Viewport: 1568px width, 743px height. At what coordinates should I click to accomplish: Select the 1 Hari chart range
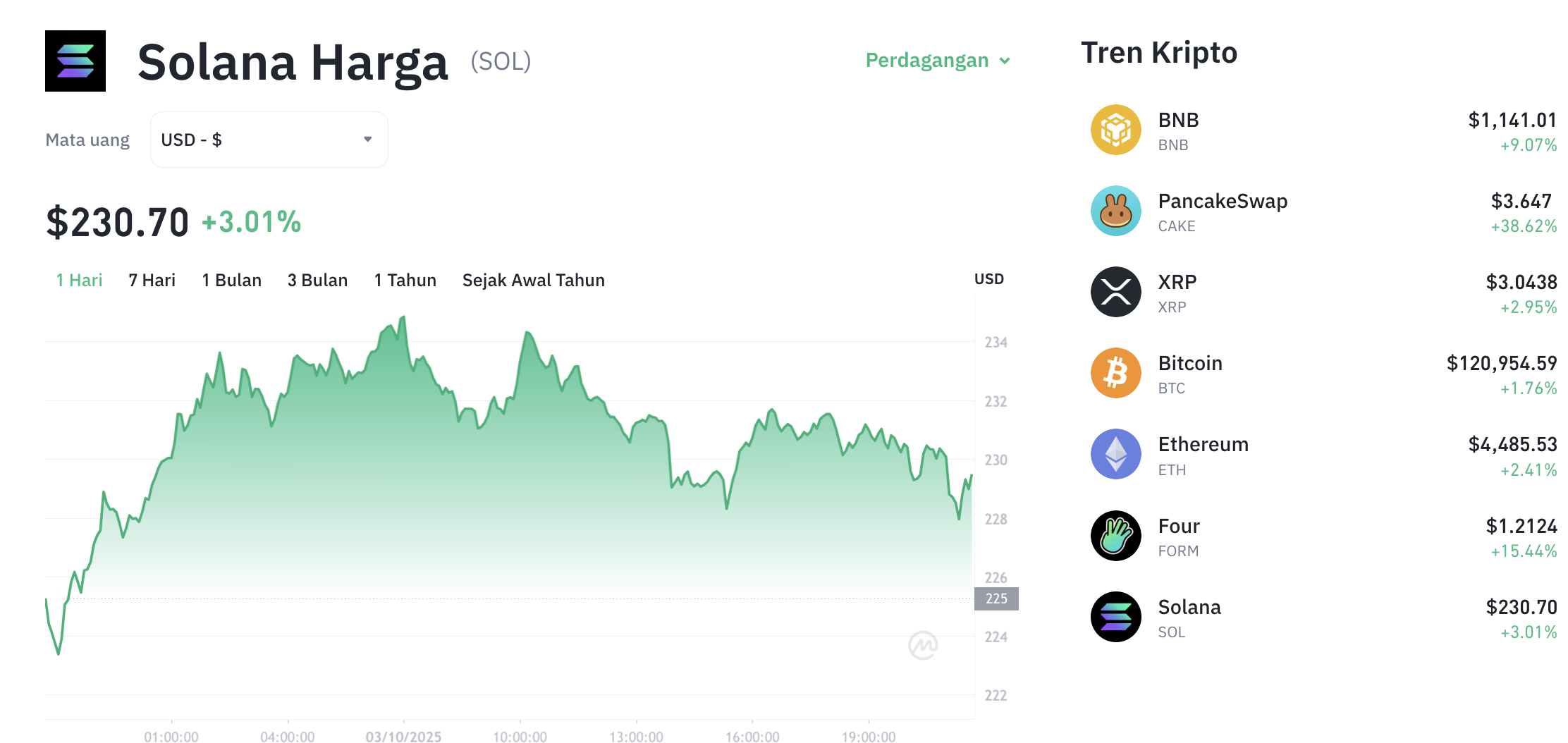79,281
